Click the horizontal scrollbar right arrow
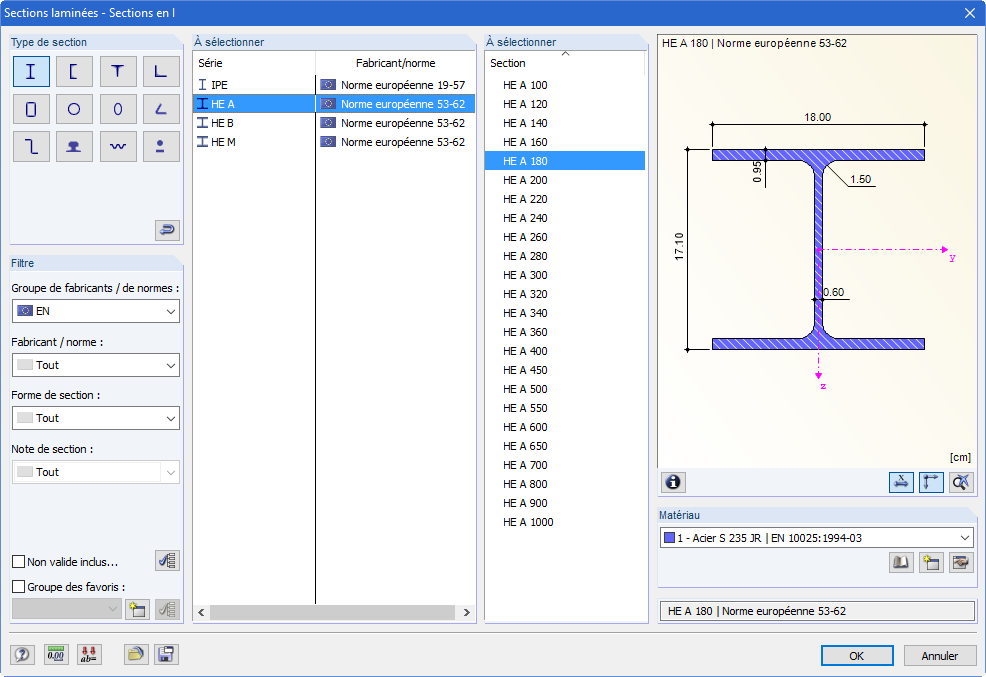The width and height of the screenshot is (986, 677). coord(466,612)
